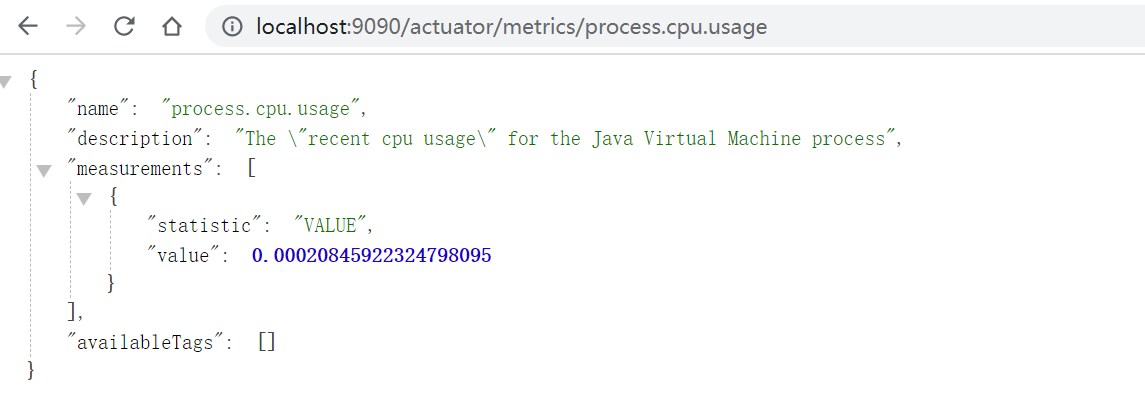This screenshot has height=395, width=1145.
Task: Go back to the previous page
Action: [28, 27]
